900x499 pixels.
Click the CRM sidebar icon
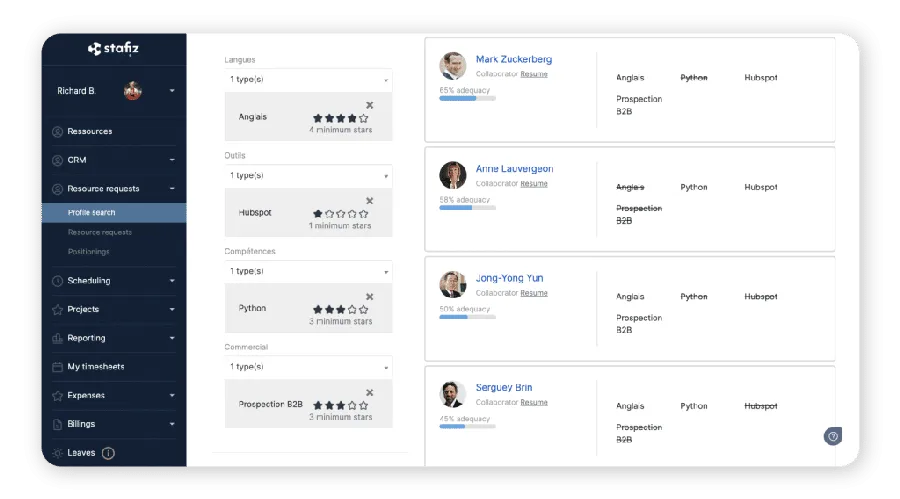pos(57,160)
